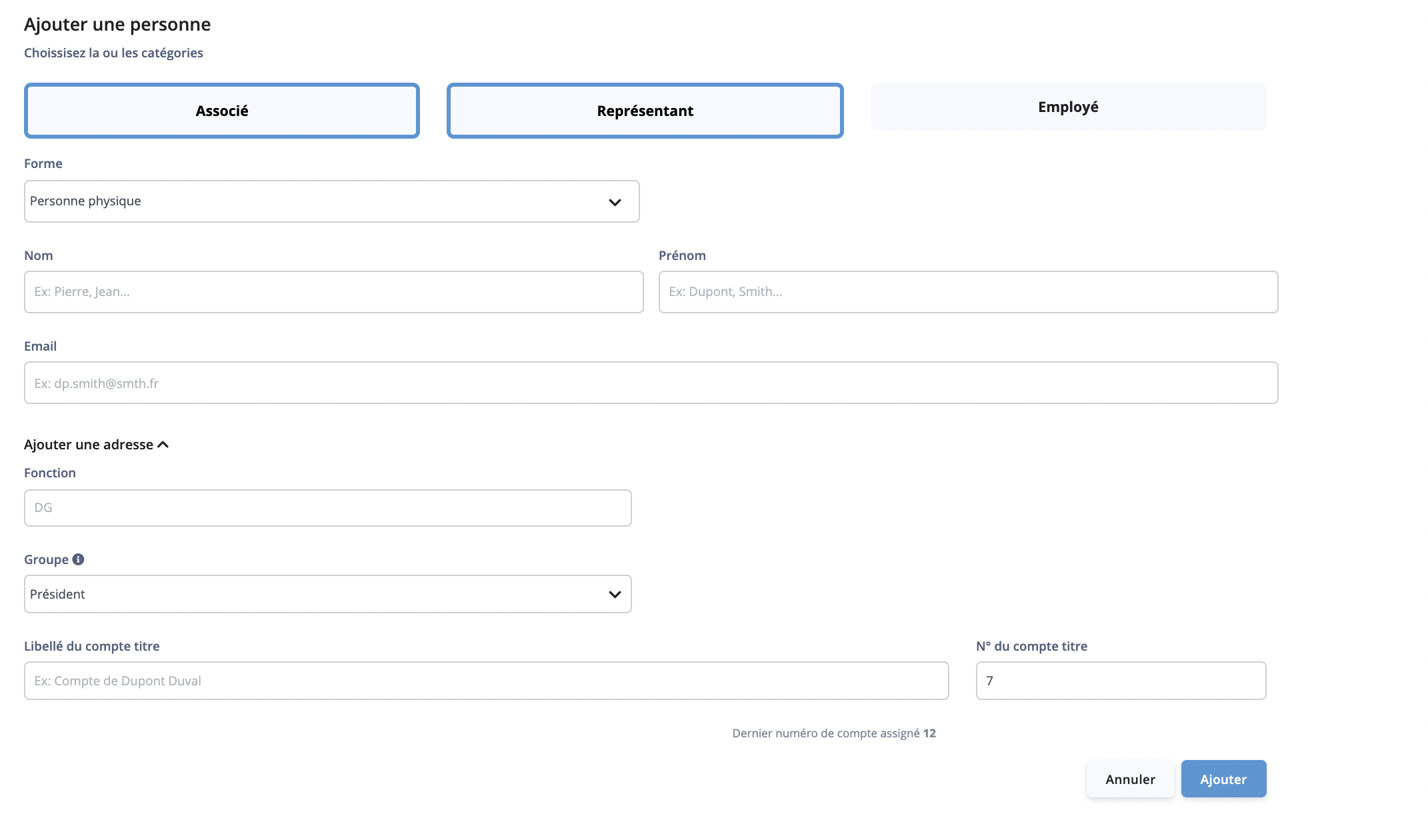Click the Nom input field
The image size is (1428, 840).
click(x=333, y=291)
